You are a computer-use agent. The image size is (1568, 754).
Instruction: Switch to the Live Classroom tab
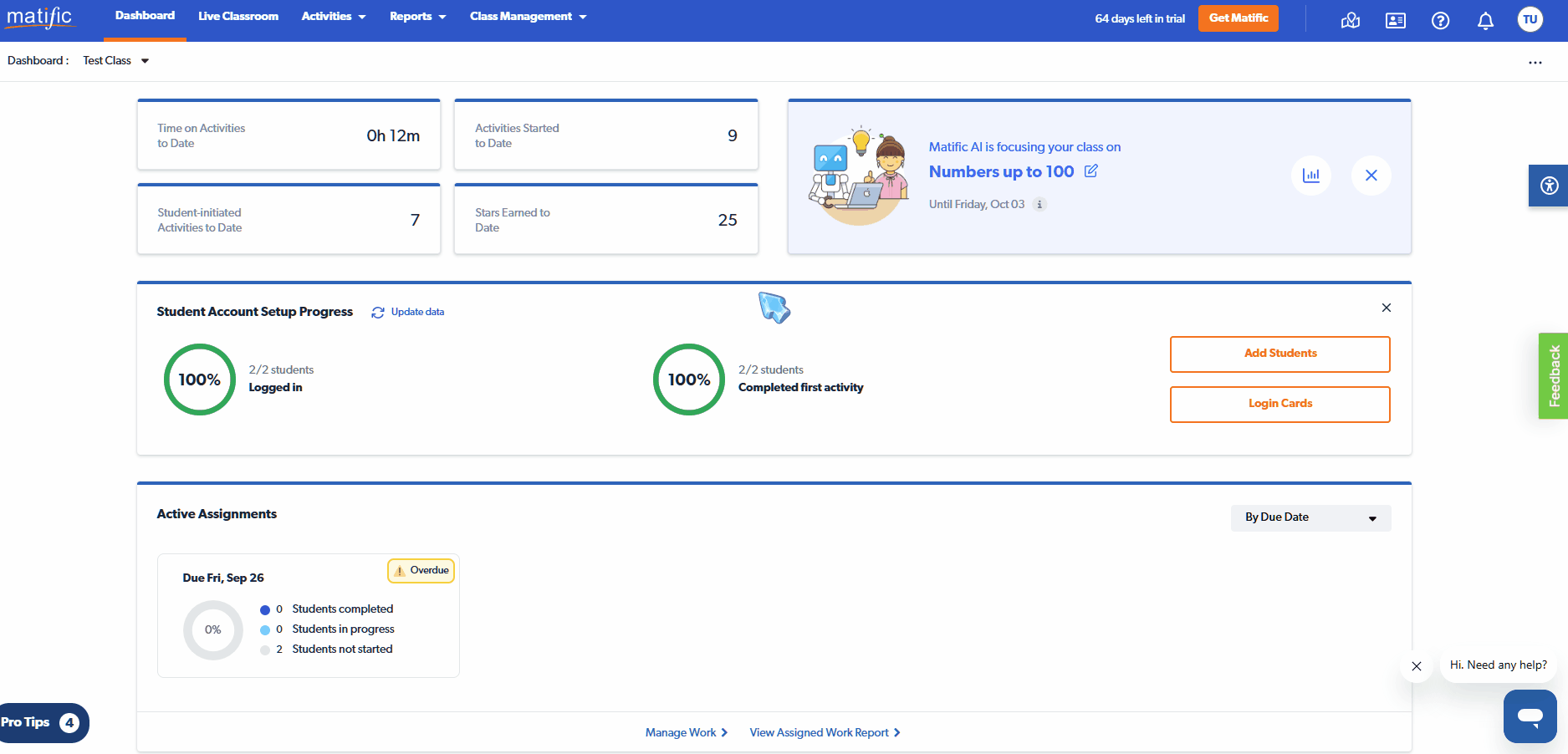tap(237, 16)
